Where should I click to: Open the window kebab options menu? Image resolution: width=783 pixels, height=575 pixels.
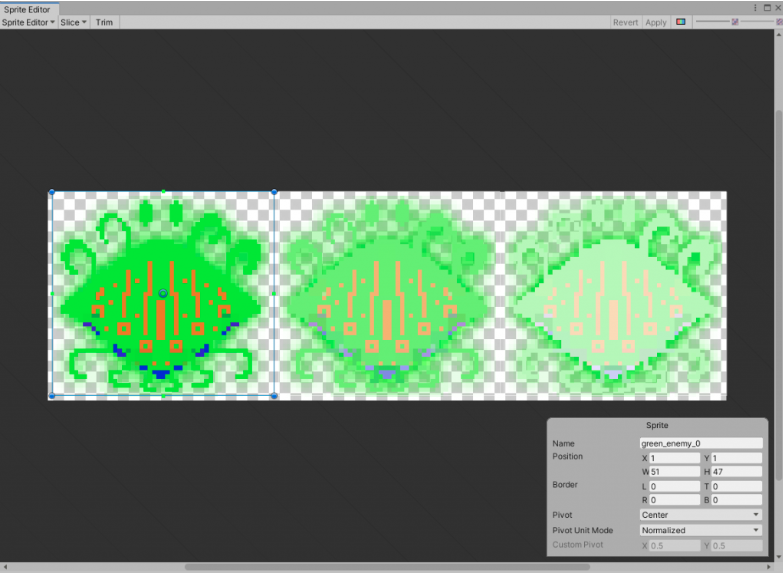pyautogui.click(x=755, y=8)
